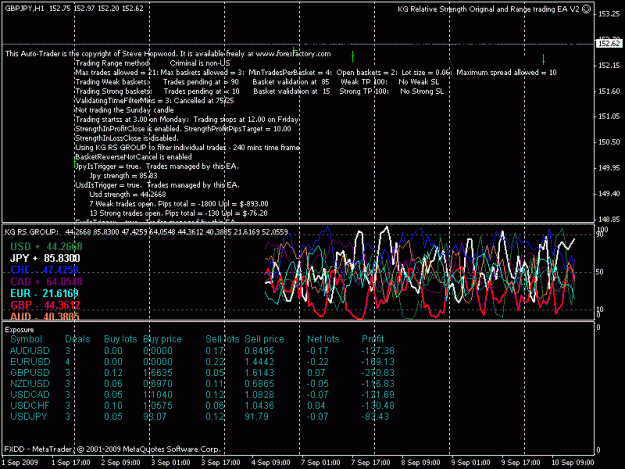
Task: Click USDCAD net lots -0.07
Action: click(318, 394)
